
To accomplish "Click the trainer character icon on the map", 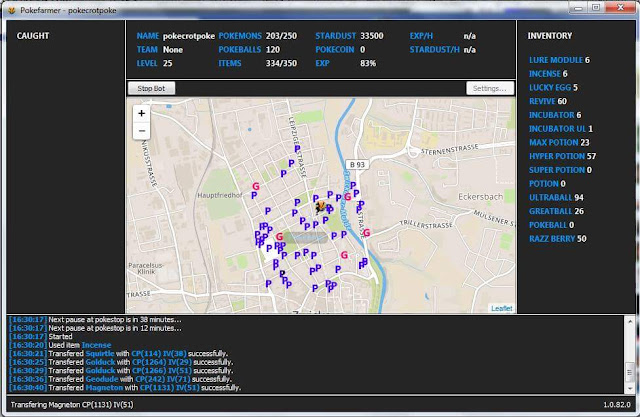I will coord(321,206).
